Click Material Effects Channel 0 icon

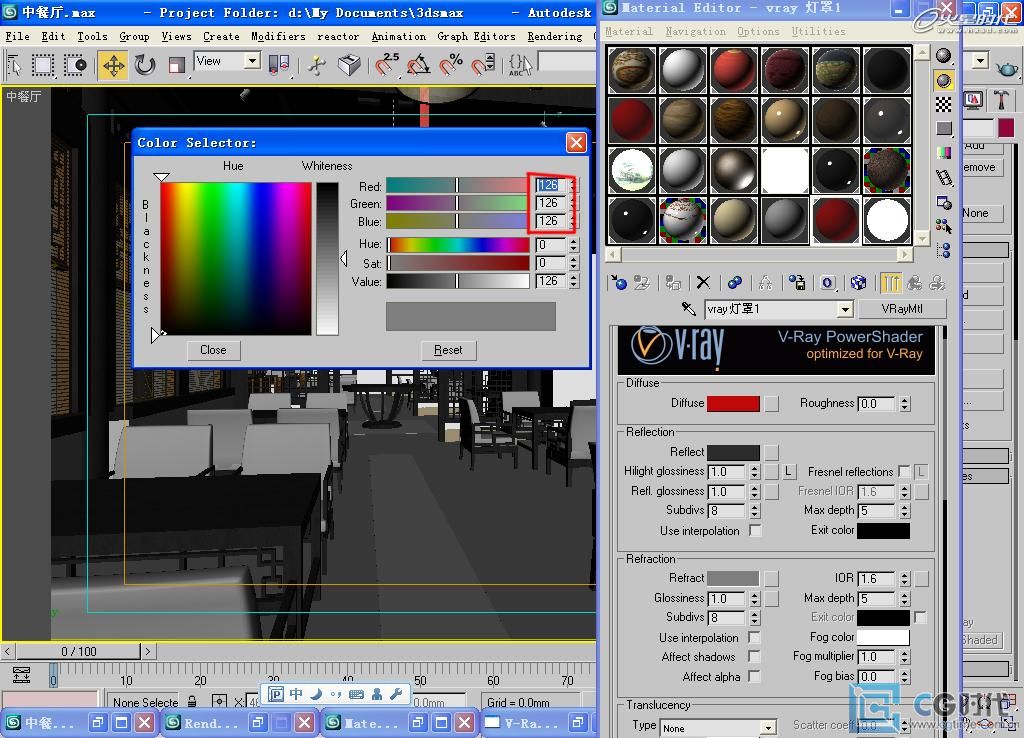pyautogui.click(x=827, y=282)
